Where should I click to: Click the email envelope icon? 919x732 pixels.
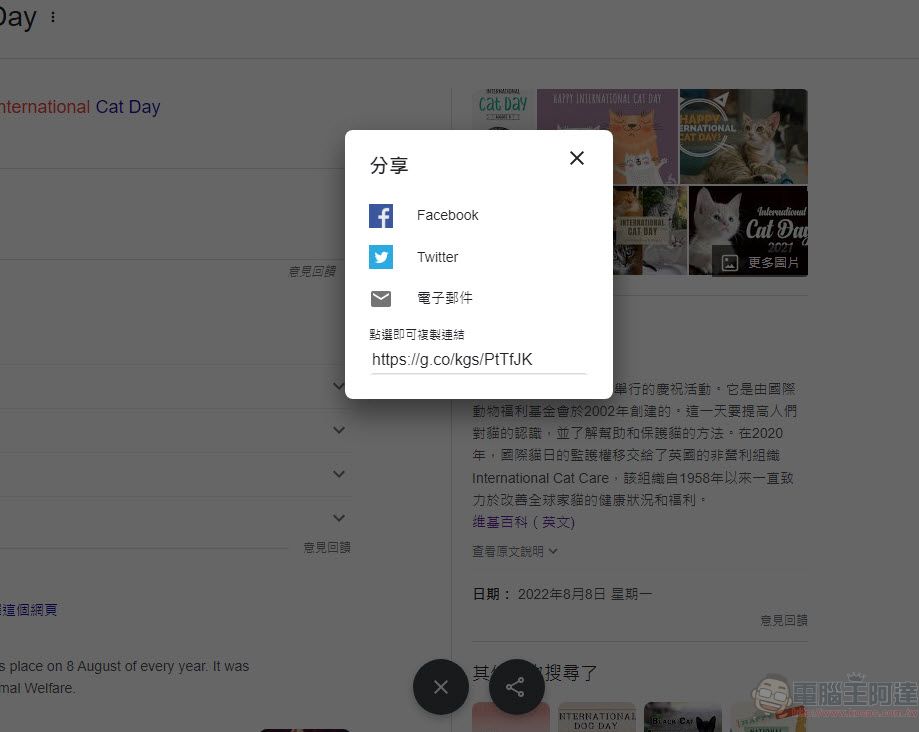coord(381,299)
